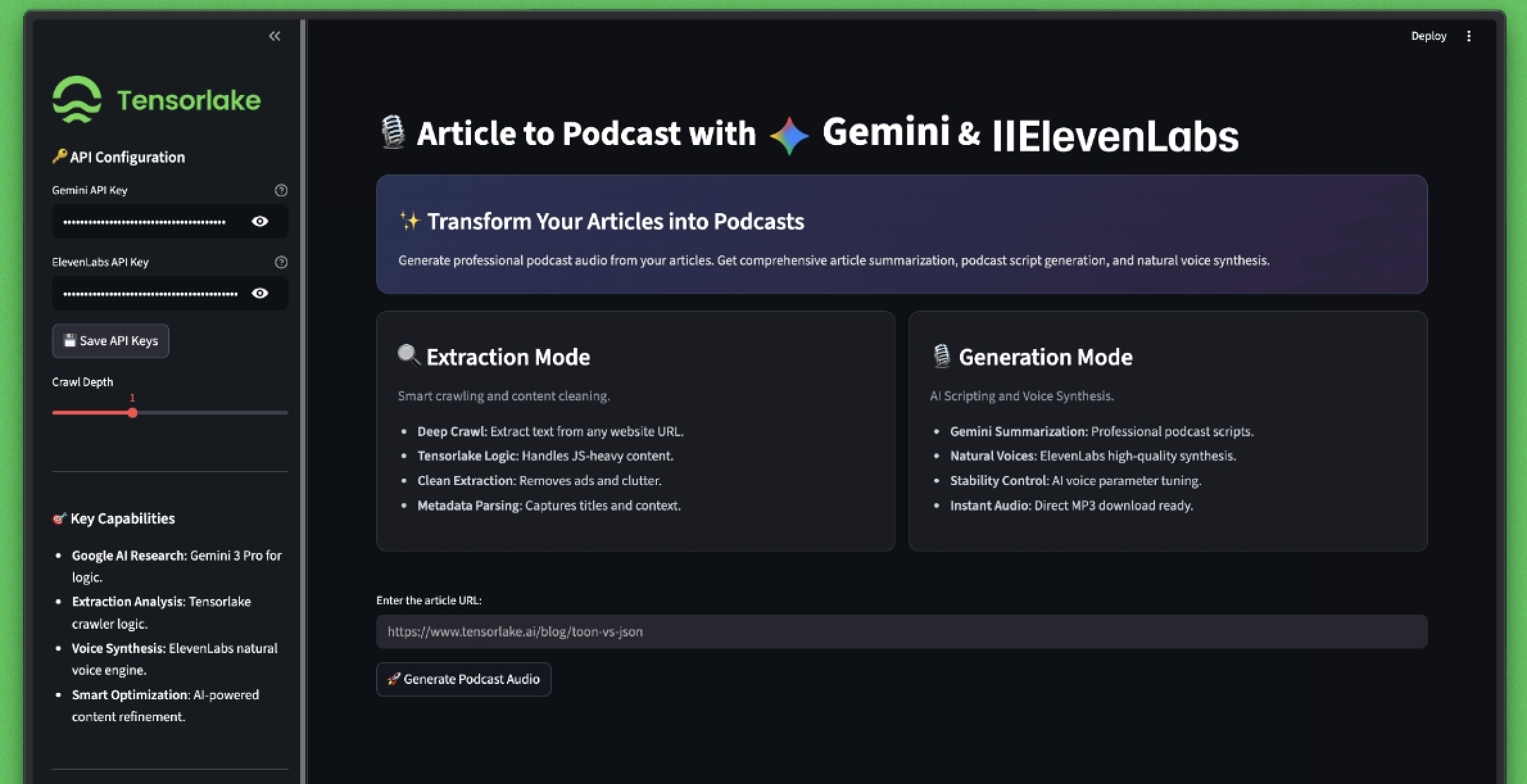Expand the Key Capabilities section
Screen dimensions: 1527x784
(x=122, y=518)
